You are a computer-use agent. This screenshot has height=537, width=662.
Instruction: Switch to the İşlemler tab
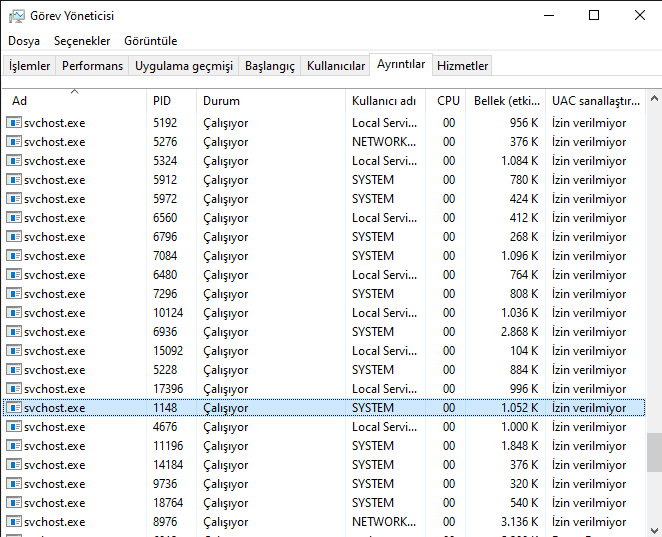tap(30, 66)
